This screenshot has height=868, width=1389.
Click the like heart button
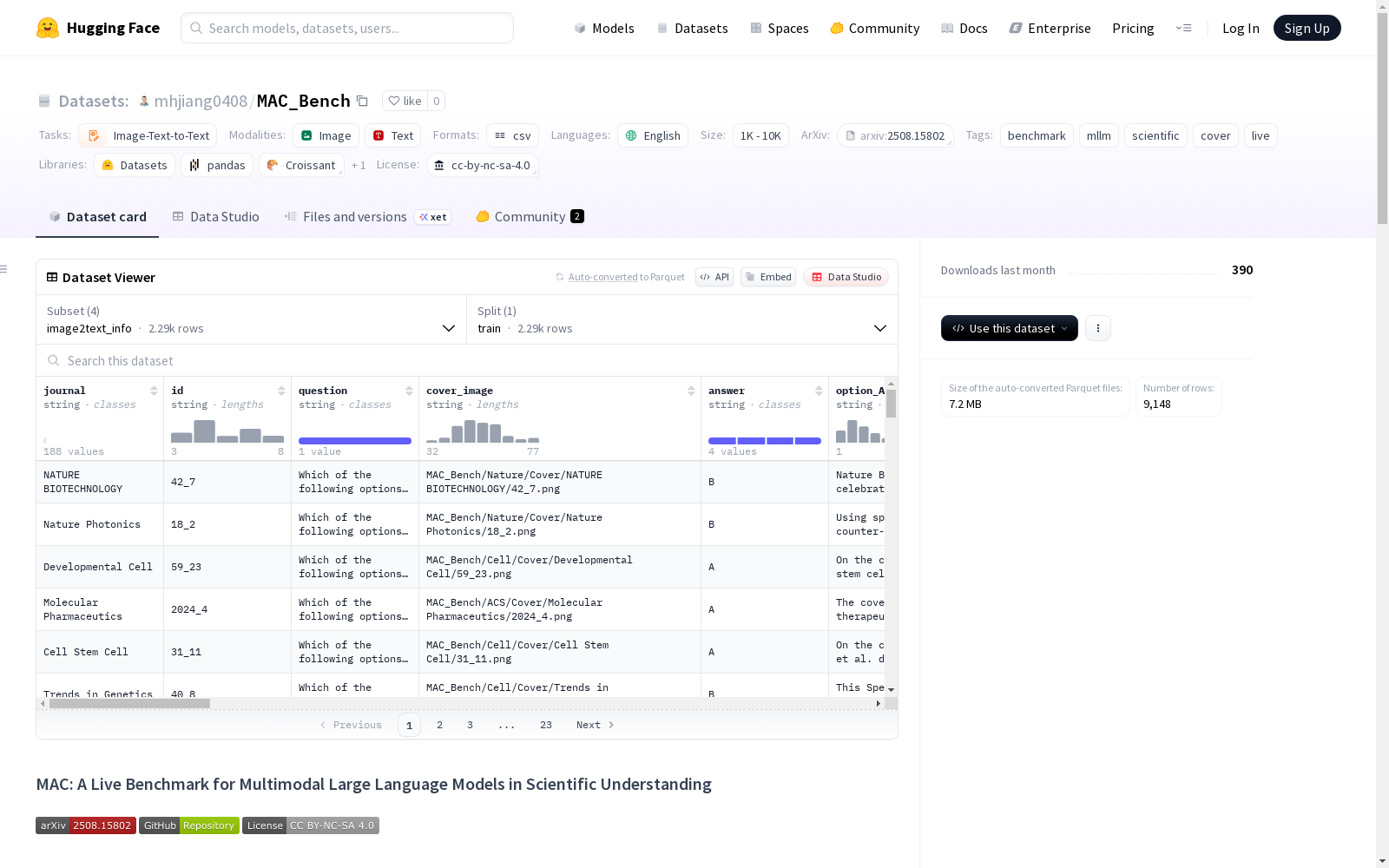click(x=405, y=101)
